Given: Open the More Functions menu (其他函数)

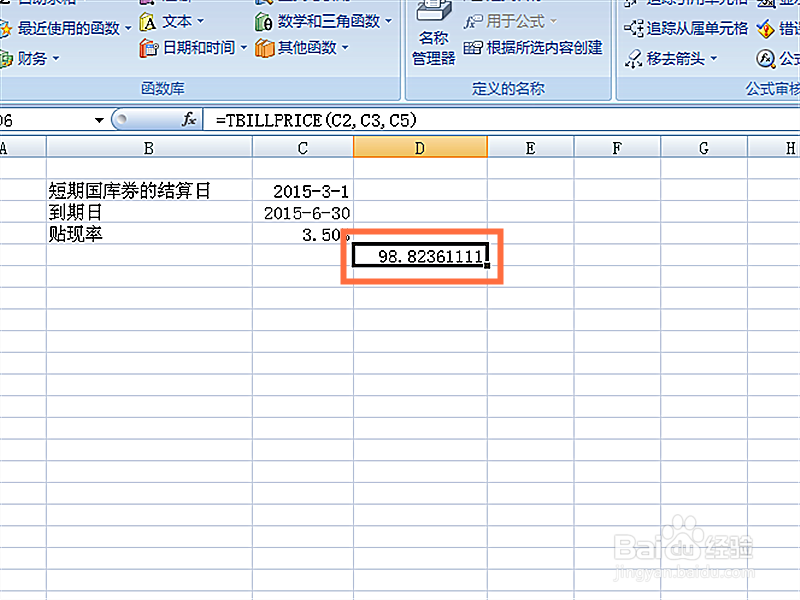Looking at the screenshot, I should click(302, 48).
